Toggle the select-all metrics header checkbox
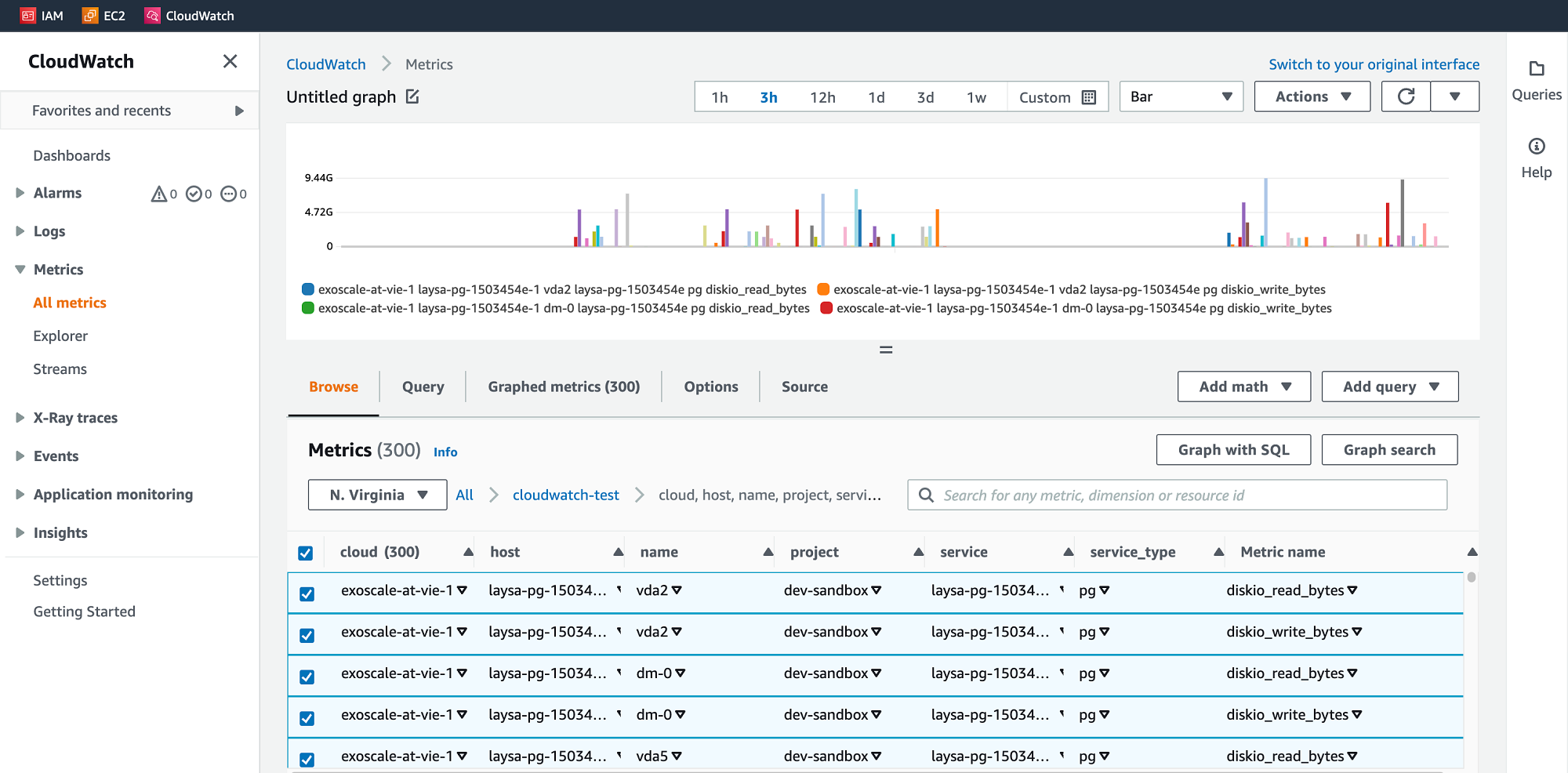Image resolution: width=1568 pixels, height=773 pixels. [x=306, y=553]
